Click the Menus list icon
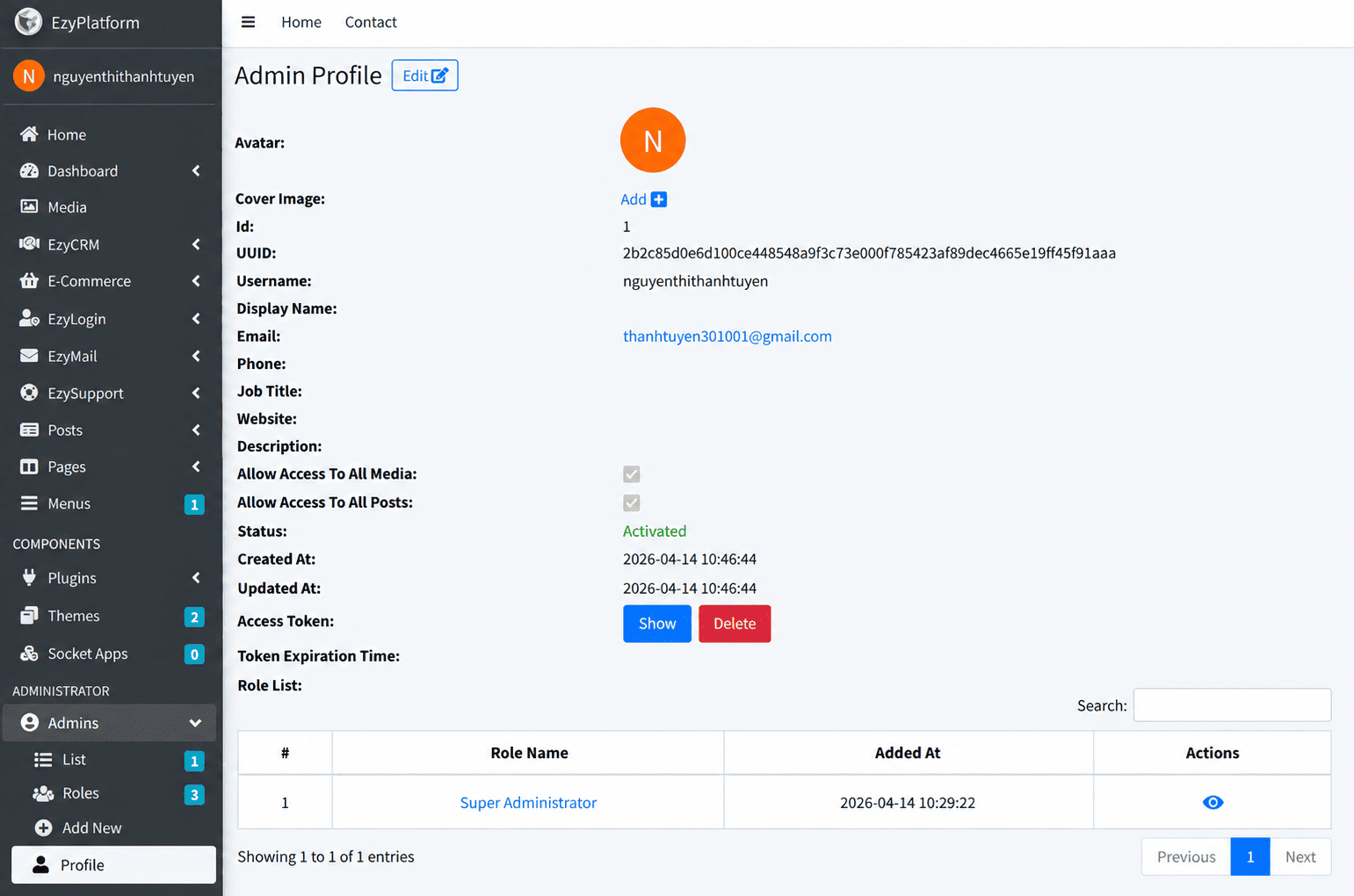1354x896 pixels. [29, 503]
